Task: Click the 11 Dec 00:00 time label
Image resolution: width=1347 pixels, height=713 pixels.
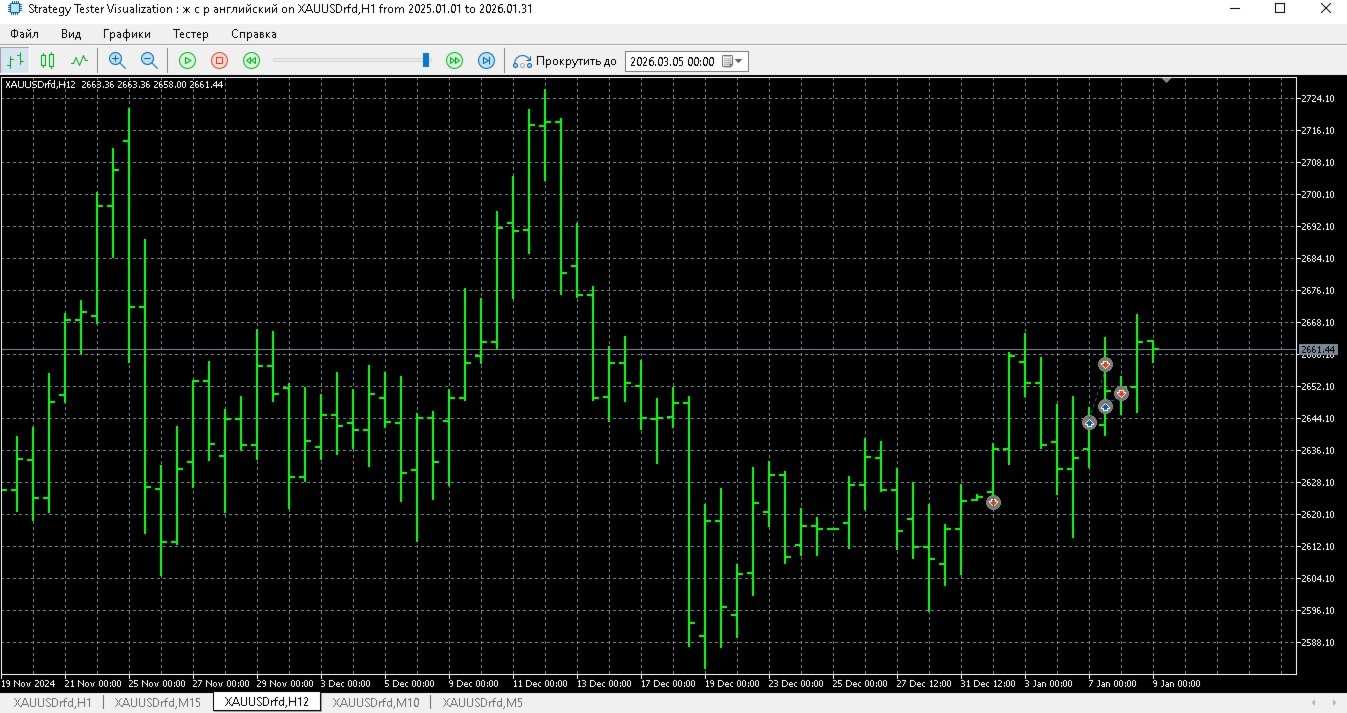Action: tap(539, 684)
